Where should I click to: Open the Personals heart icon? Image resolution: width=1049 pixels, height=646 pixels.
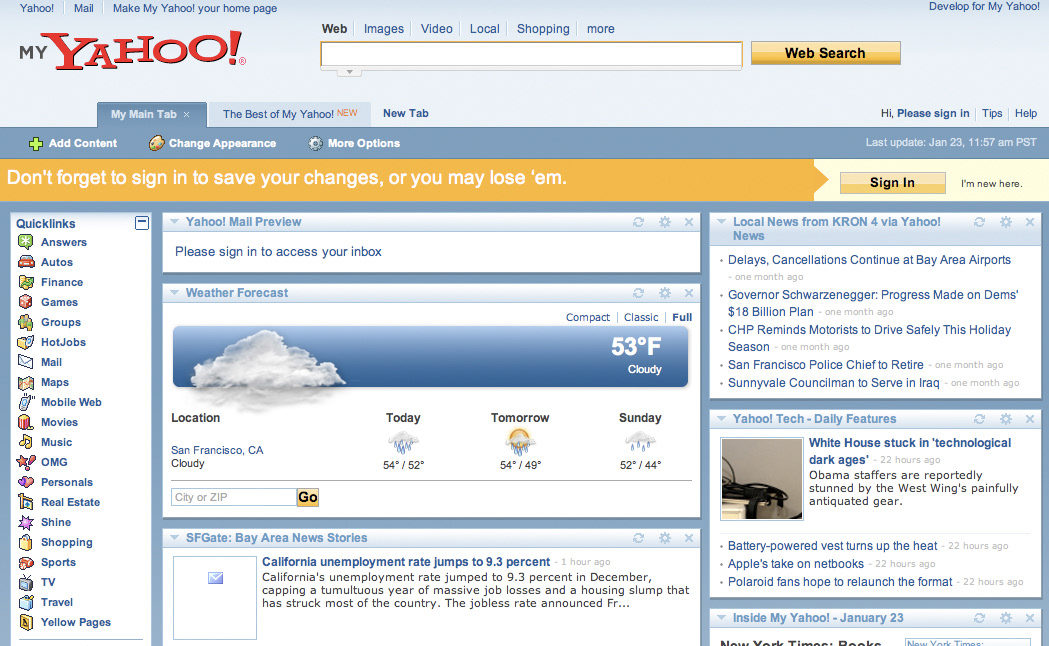(x=25, y=482)
